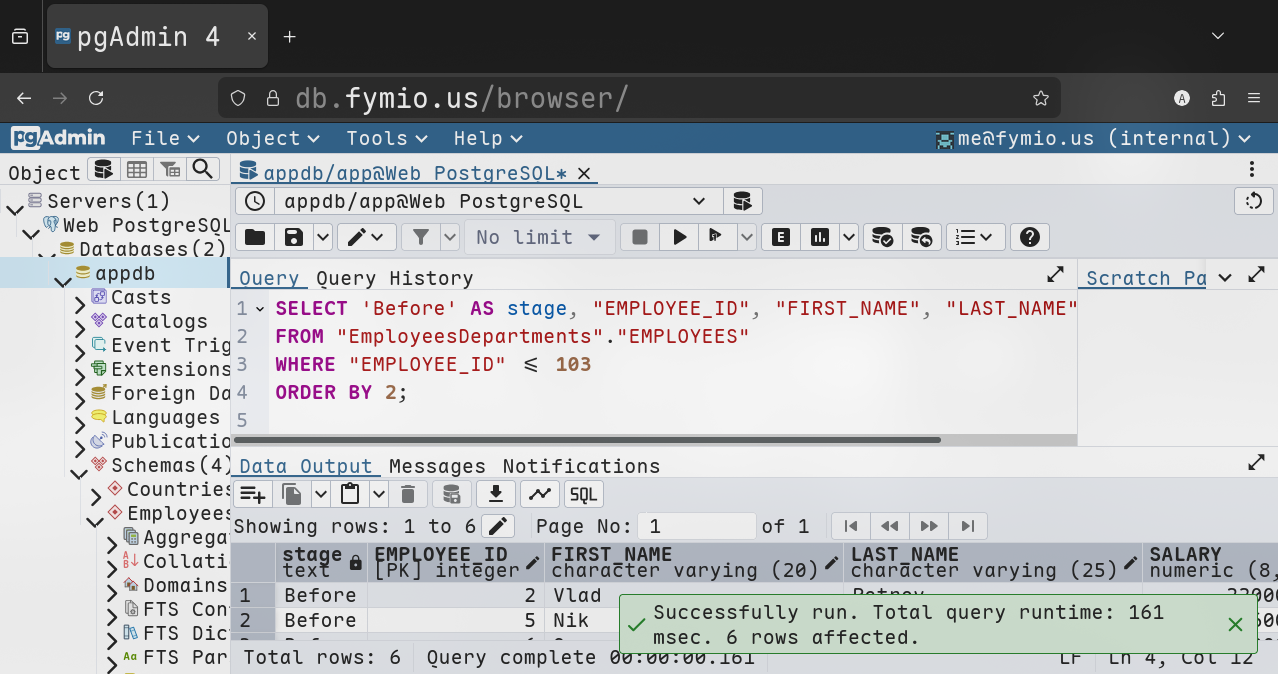Expand the Casts tree node
Screen dimensions: 1278x674
(80, 299)
